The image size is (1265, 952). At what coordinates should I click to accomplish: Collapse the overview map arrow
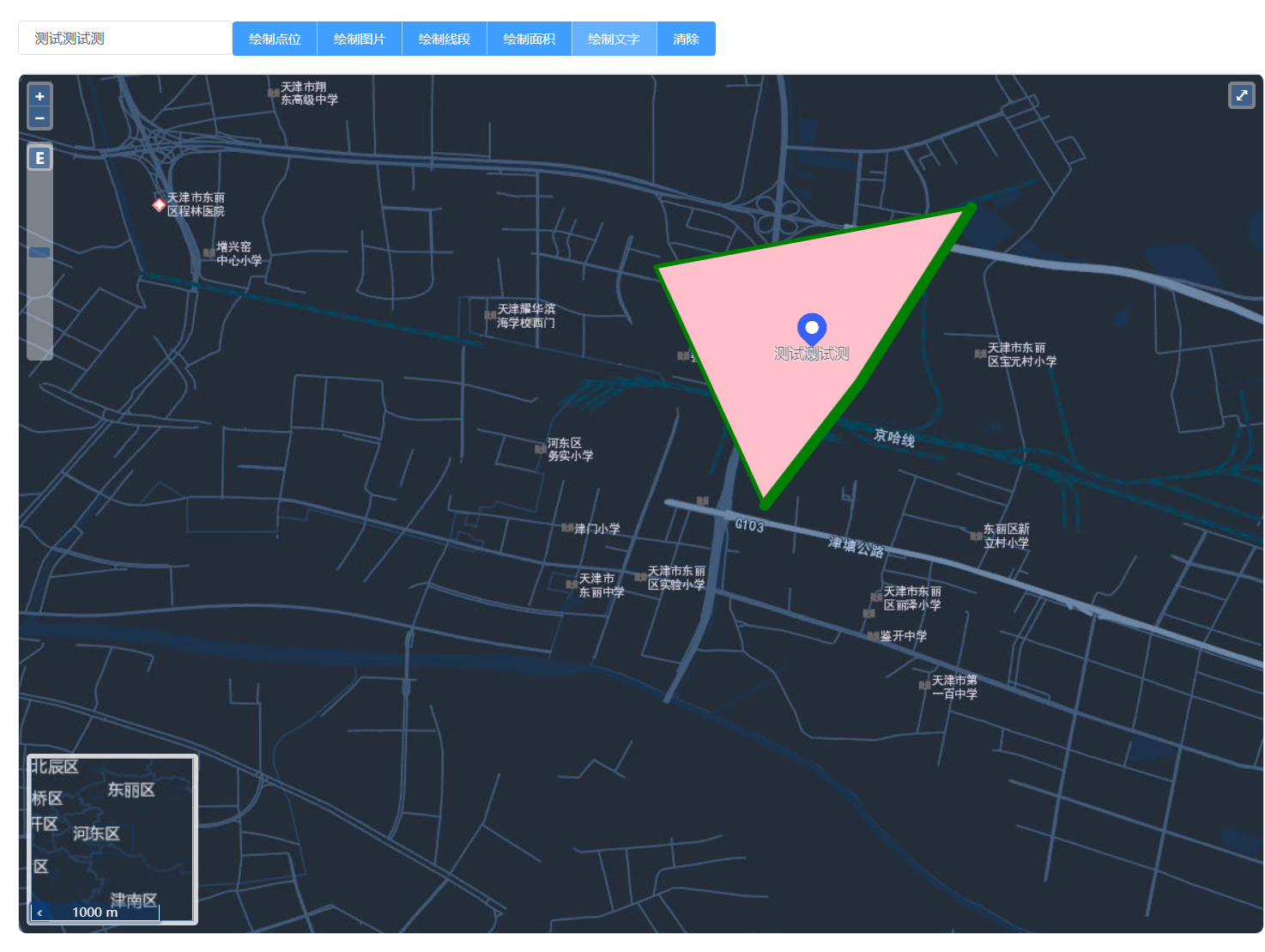[39, 913]
